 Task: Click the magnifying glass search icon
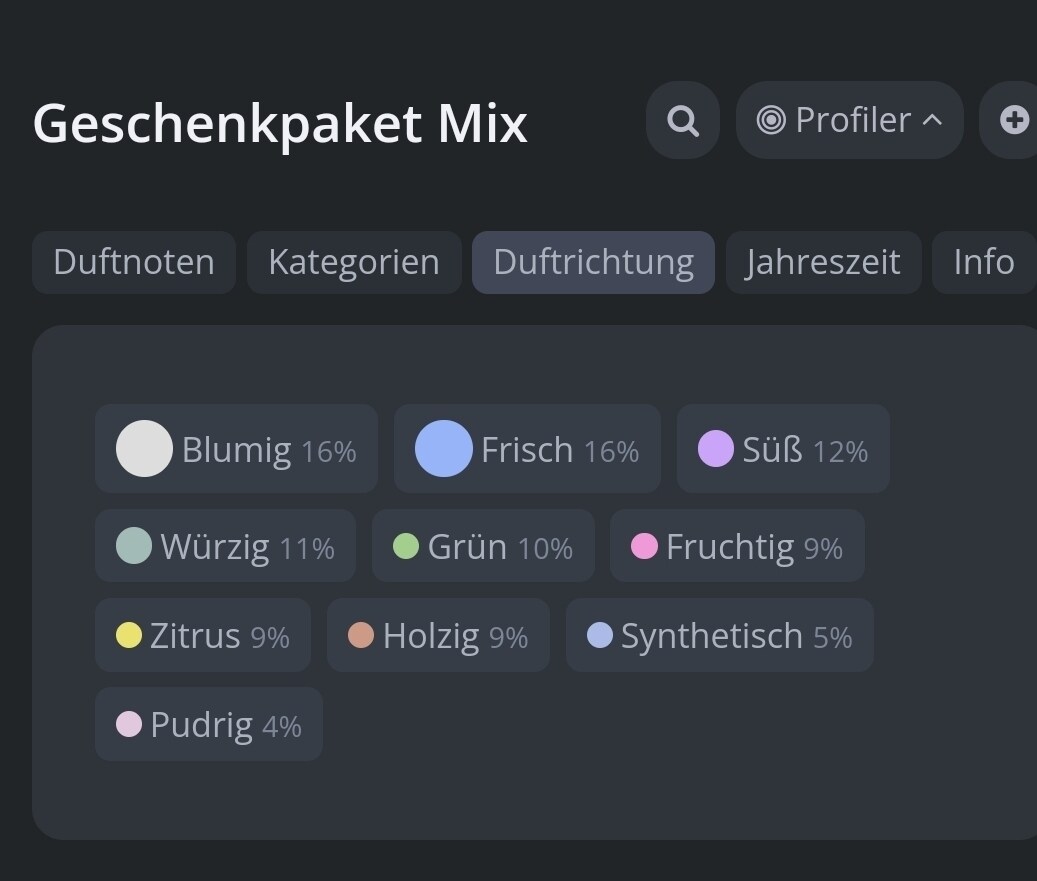point(683,120)
